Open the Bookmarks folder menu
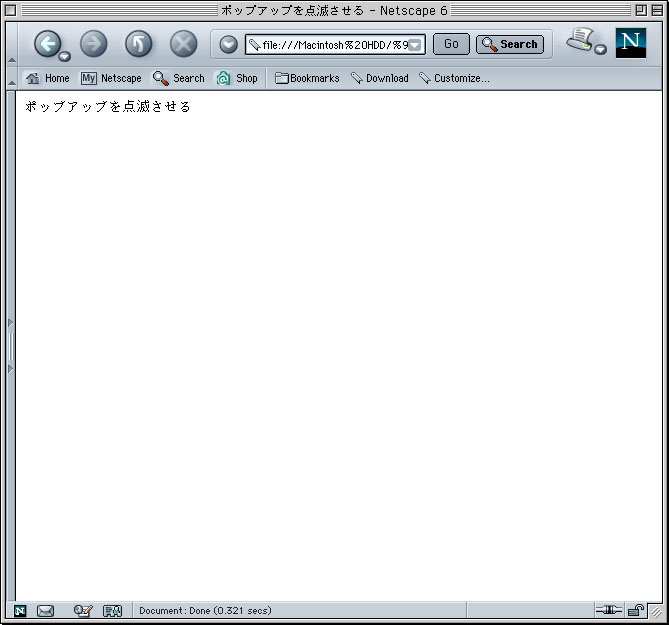 (307, 78)
